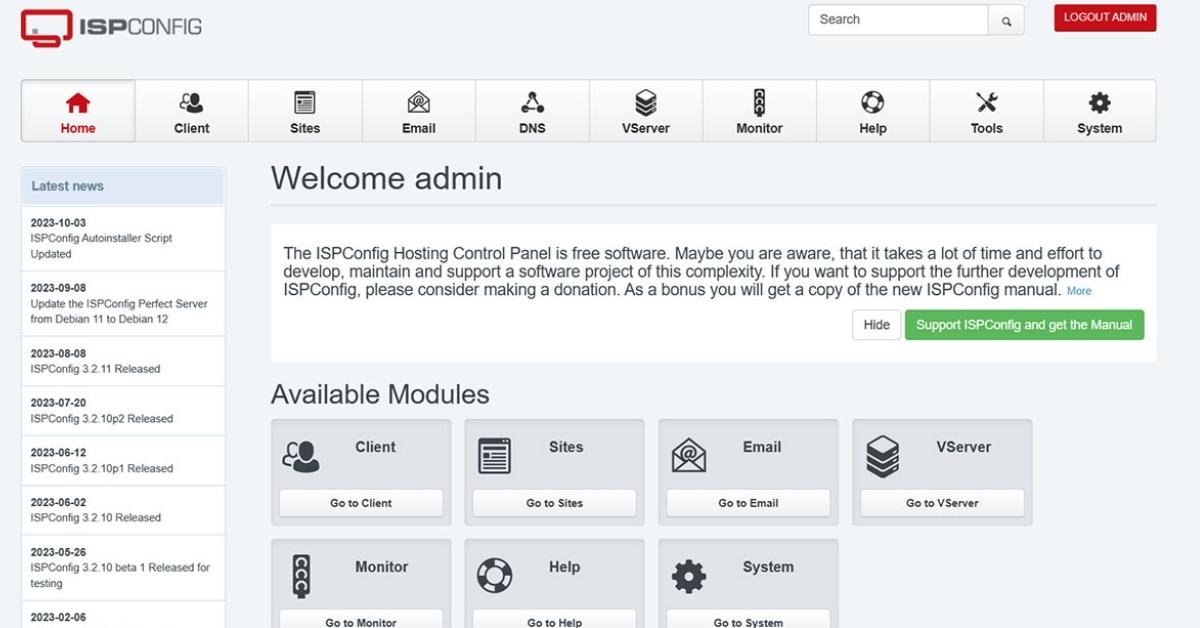The width and height of the screenshot is (1200, 628).
Task: Open the Home module icon
Action: (x=78, y=103)
